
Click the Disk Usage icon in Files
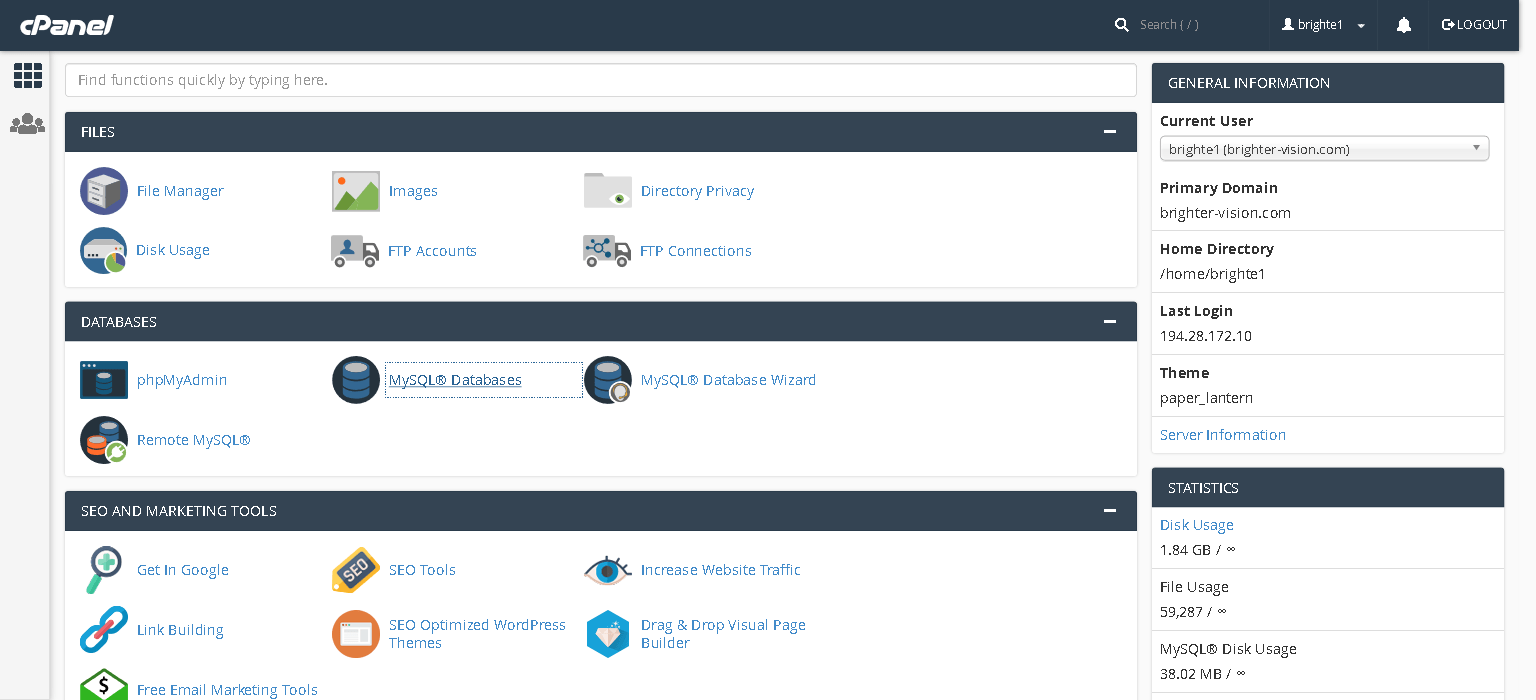coord(104,250)
